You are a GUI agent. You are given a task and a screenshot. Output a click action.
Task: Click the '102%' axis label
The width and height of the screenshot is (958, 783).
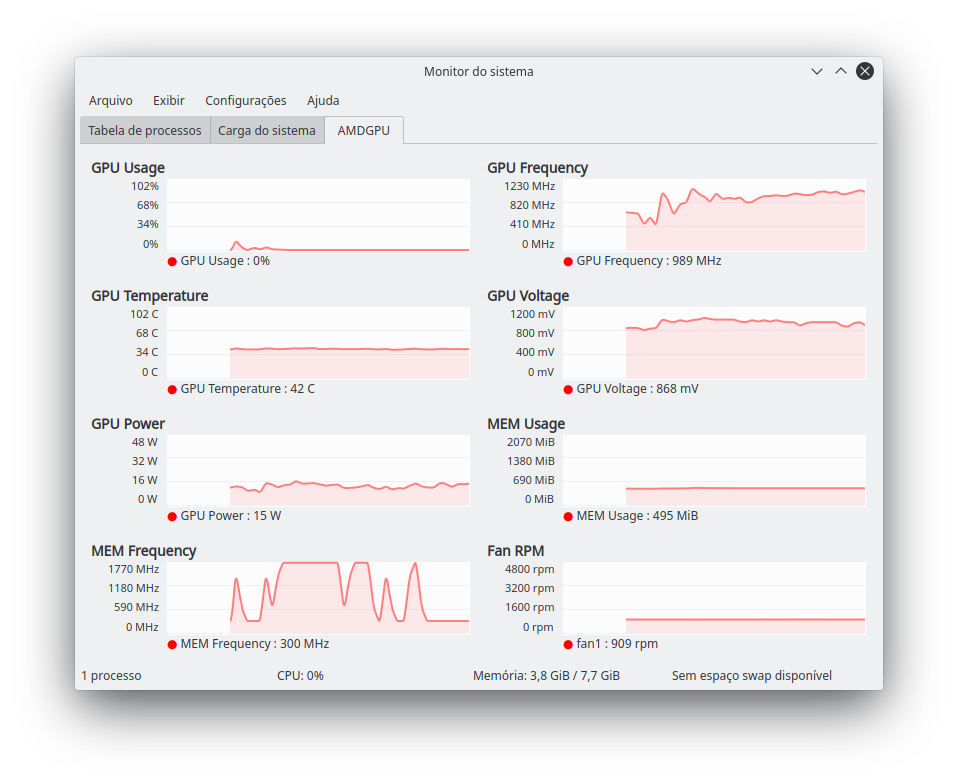[x=145, y=186]
